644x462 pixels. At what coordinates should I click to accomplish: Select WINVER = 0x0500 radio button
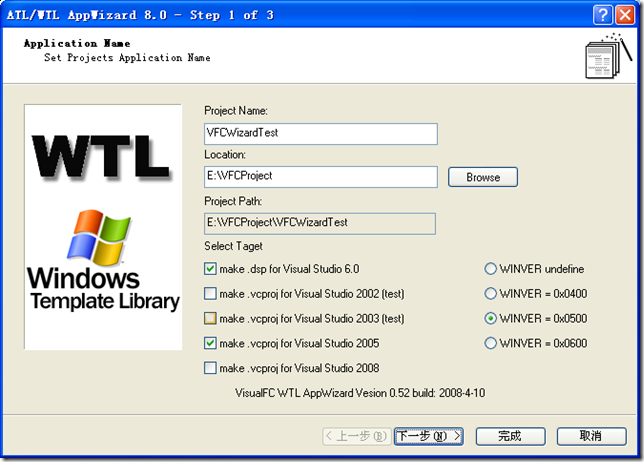coord(491,319)
